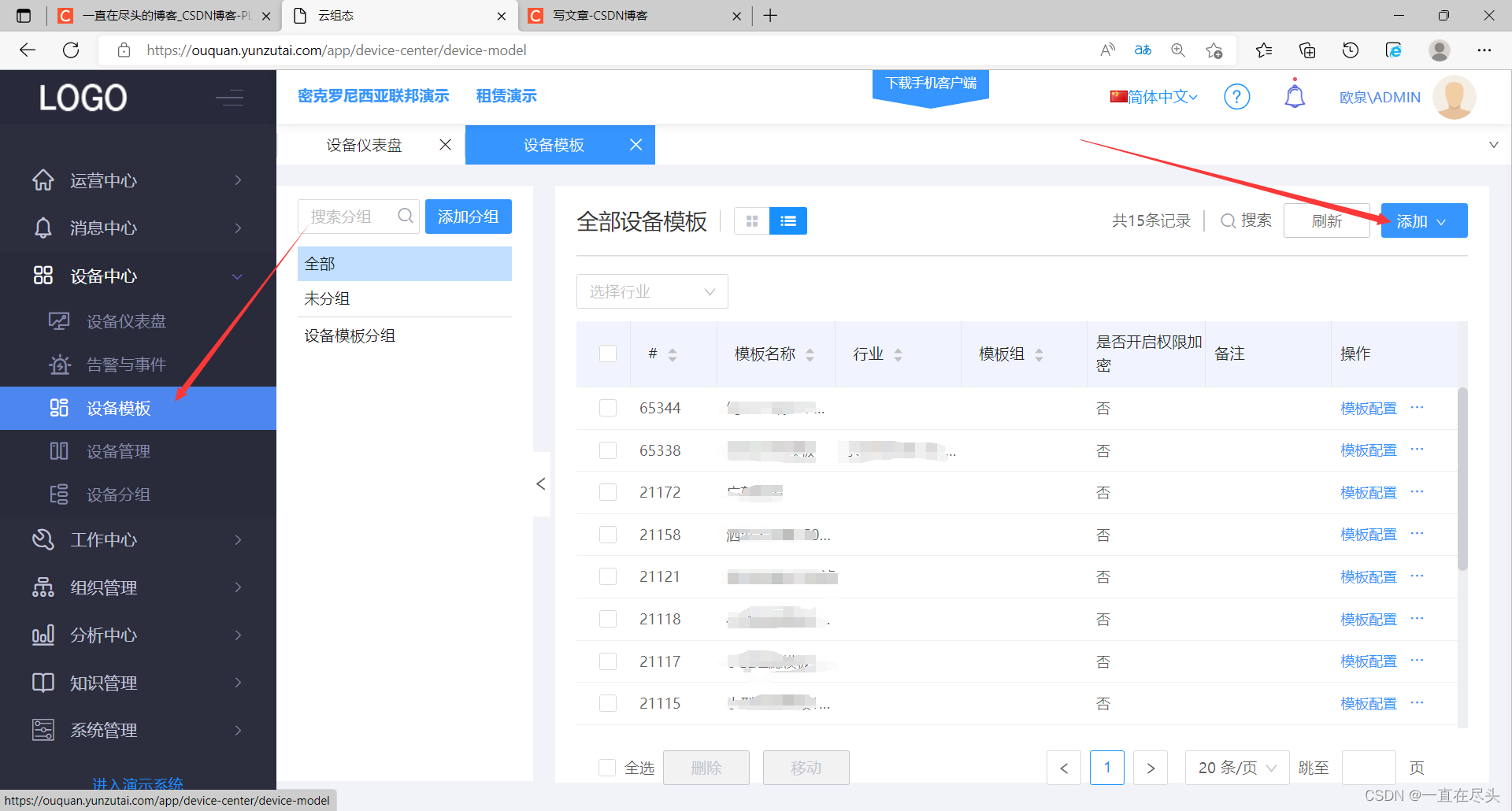Switch to the 设备仪表盘 tab

364,145
